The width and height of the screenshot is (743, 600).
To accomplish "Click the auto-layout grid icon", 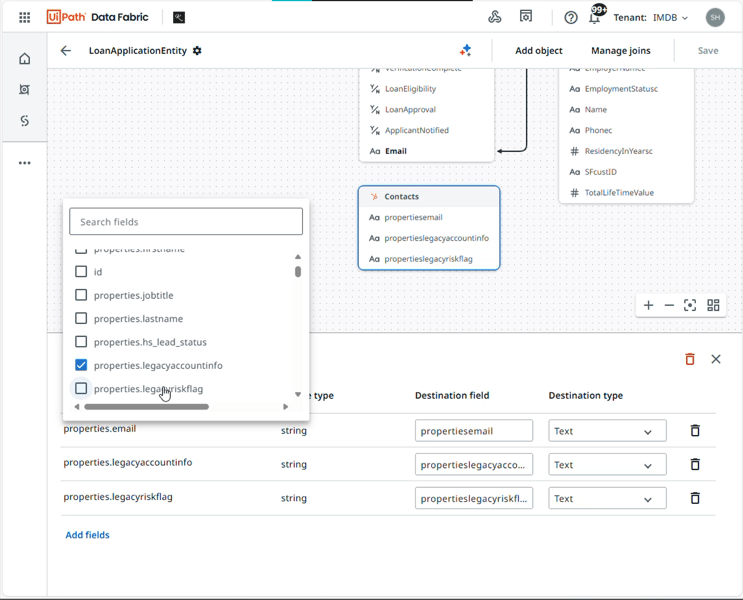I will coord(713,305).
